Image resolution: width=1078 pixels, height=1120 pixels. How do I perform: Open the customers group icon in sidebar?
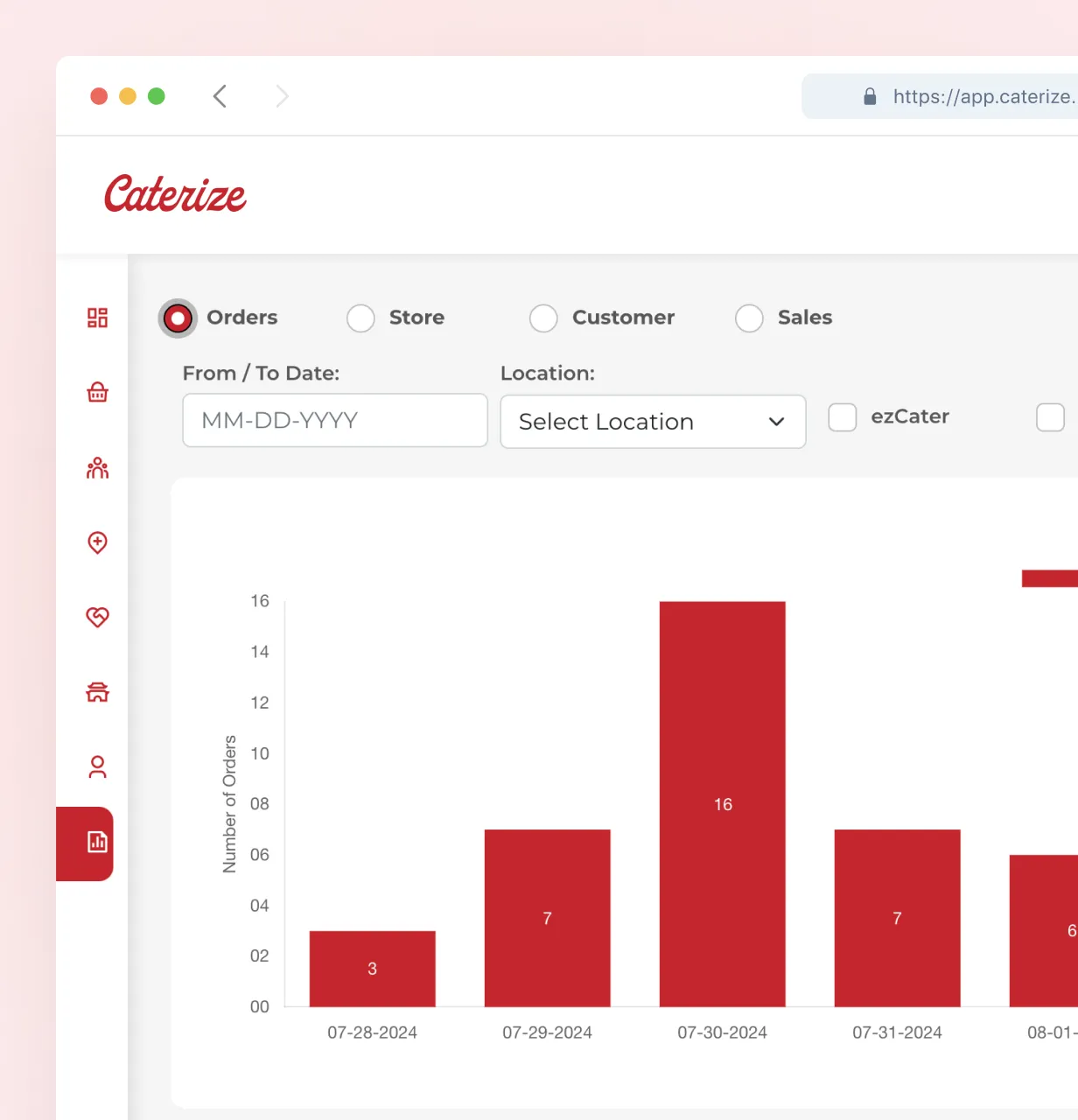pyautogui.click(x=97, y=468)
